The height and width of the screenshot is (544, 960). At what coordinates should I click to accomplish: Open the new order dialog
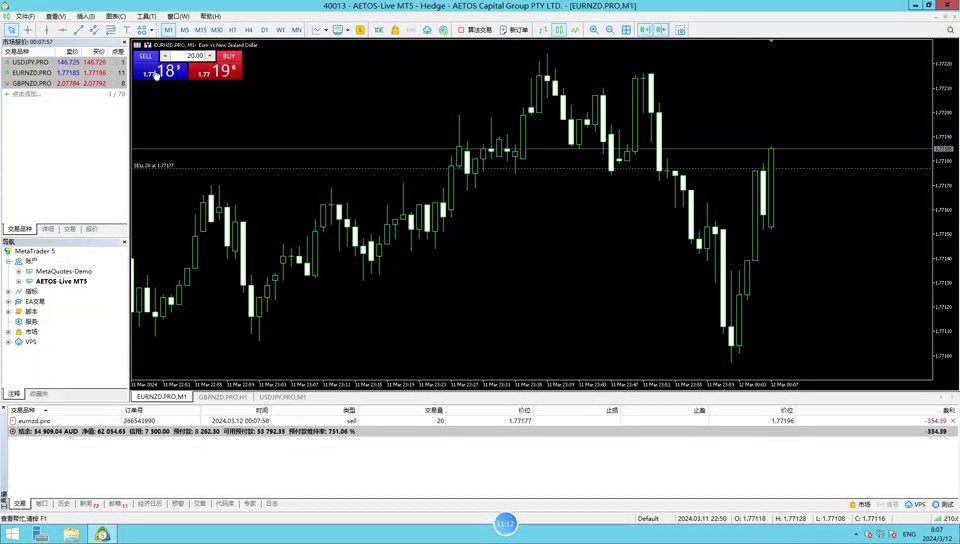tap(514, 30)
